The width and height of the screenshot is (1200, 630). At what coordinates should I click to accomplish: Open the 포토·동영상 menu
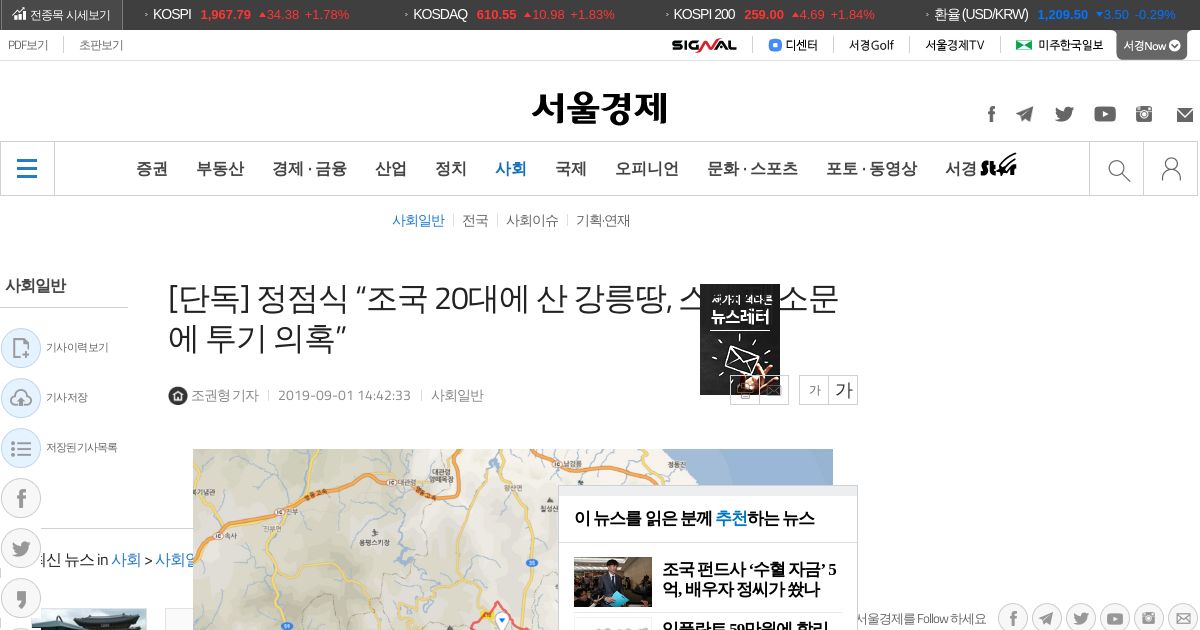point(871,169)
